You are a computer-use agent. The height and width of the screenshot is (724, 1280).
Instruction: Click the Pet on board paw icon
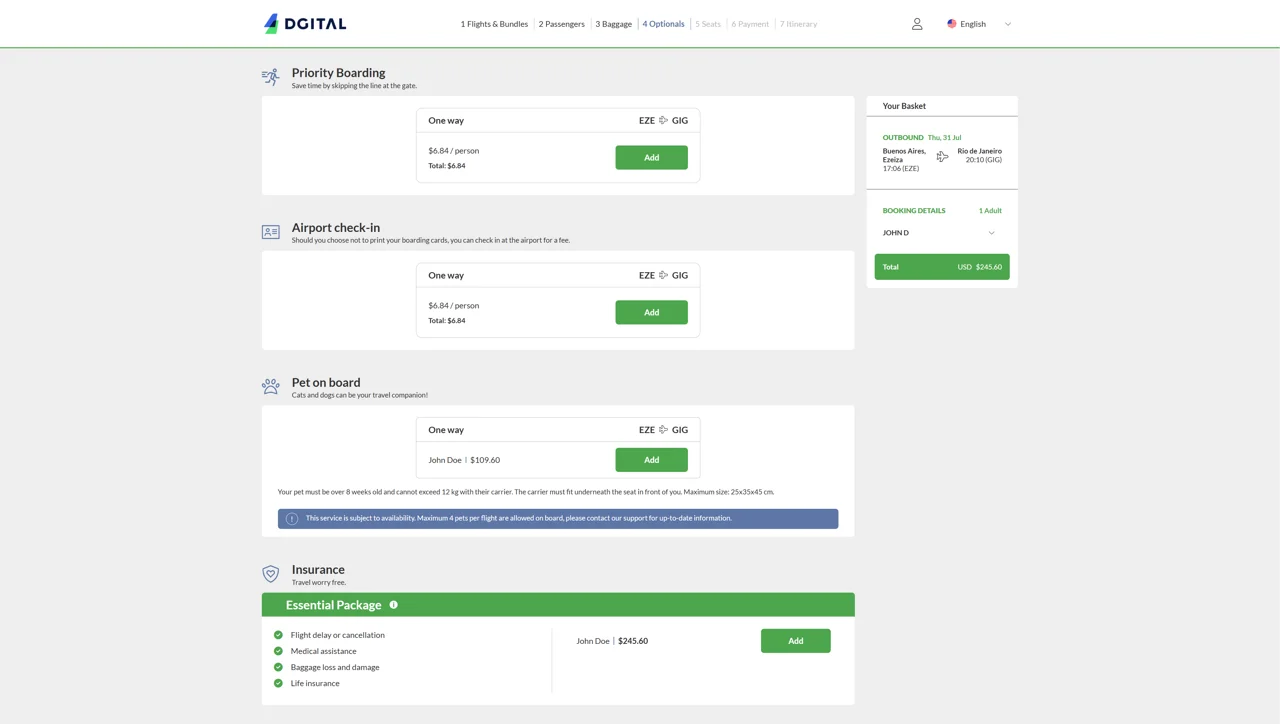(x=270, y=387)
